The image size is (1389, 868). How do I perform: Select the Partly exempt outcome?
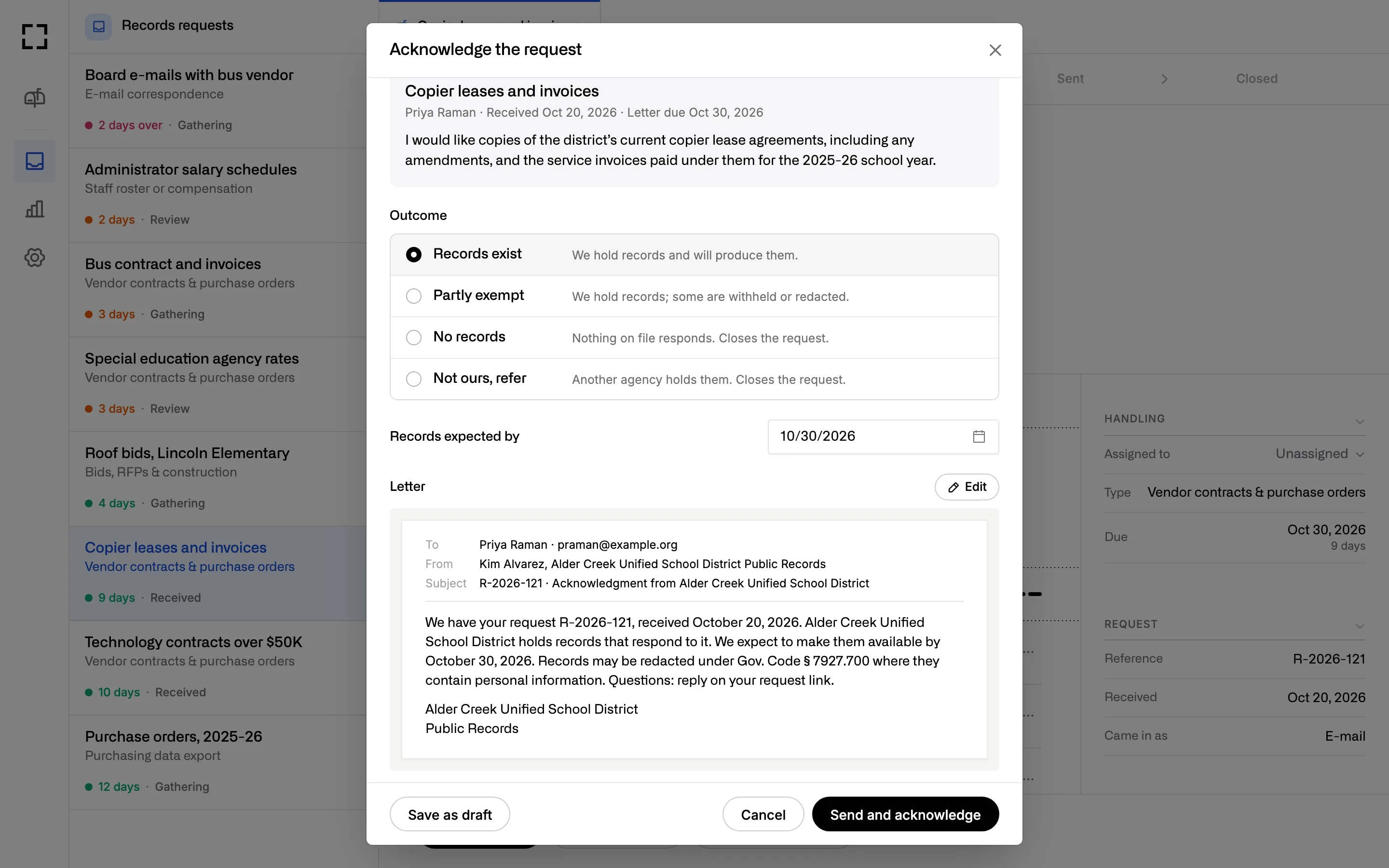(x=694, y=296)
